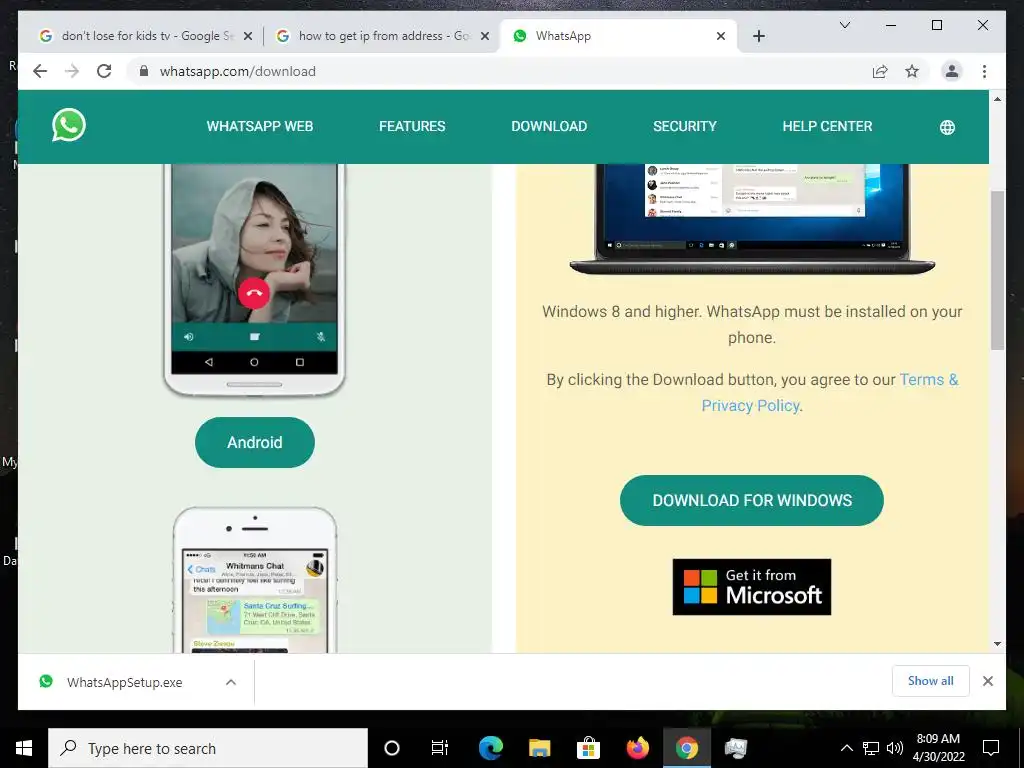Click the share page icon in address bar
1024x768 pixels.
click(x=880, y=71)
